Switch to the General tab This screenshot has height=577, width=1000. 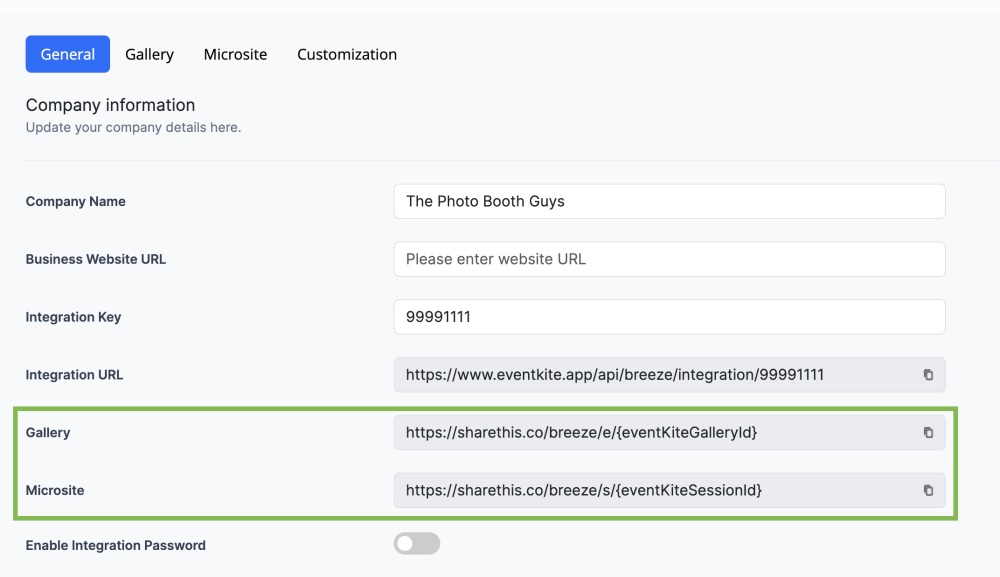pyautogui.click(x=68, y=54)
